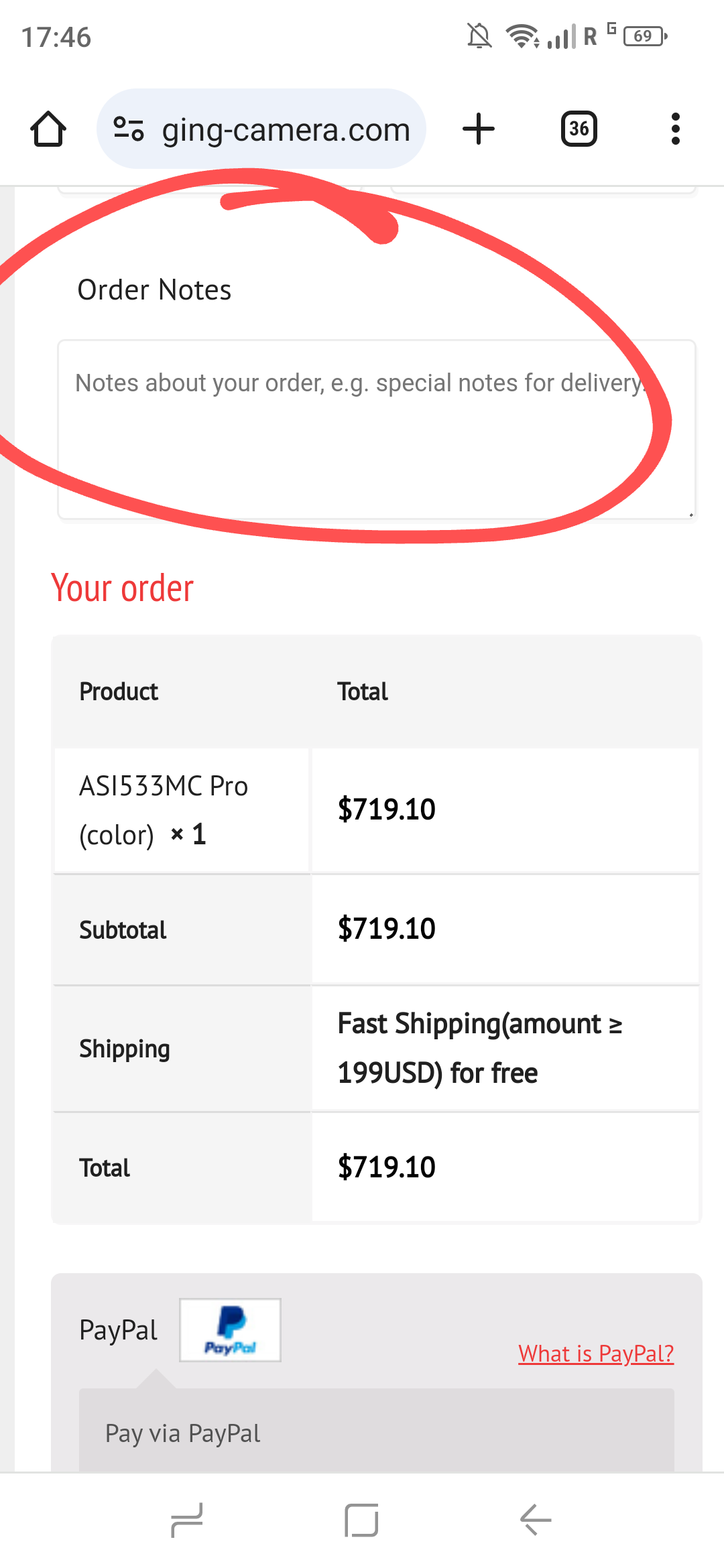Tap the Wi-Fi status icon
Screen dimensions: 724x1568
coord(522,36)
